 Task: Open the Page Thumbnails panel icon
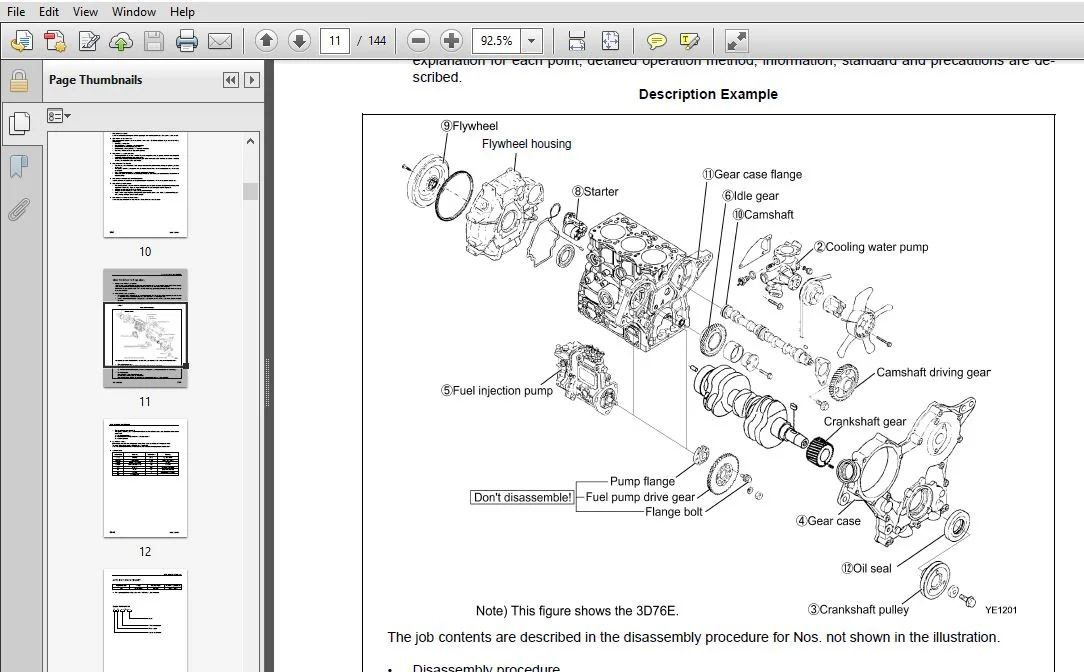(19, 123)
